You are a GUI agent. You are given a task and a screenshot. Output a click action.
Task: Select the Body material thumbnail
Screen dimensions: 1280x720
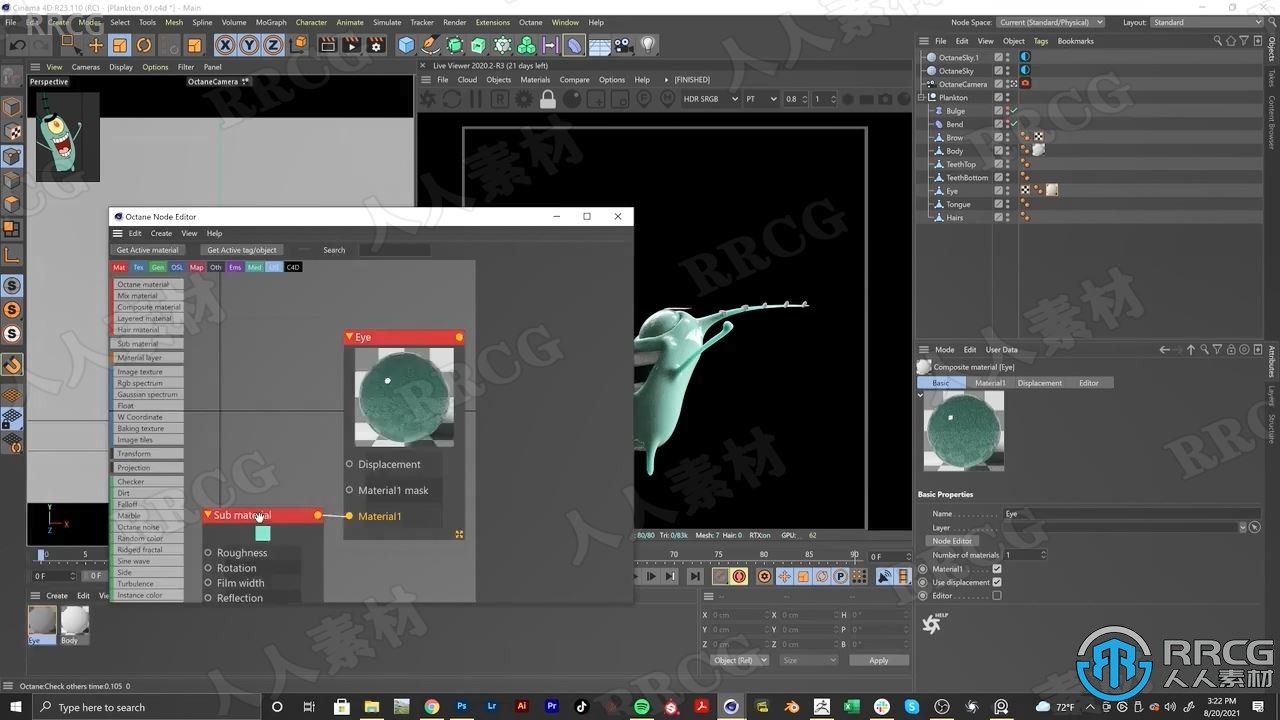coord(75,625)
